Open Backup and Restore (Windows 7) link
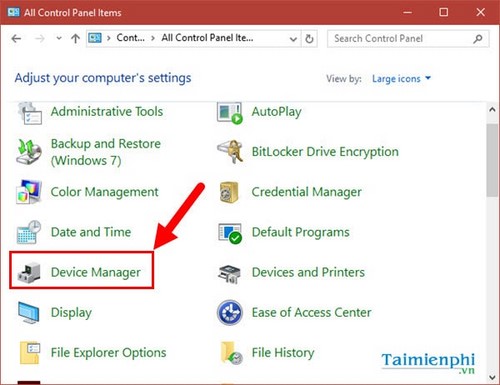 (x=106, y=152)
